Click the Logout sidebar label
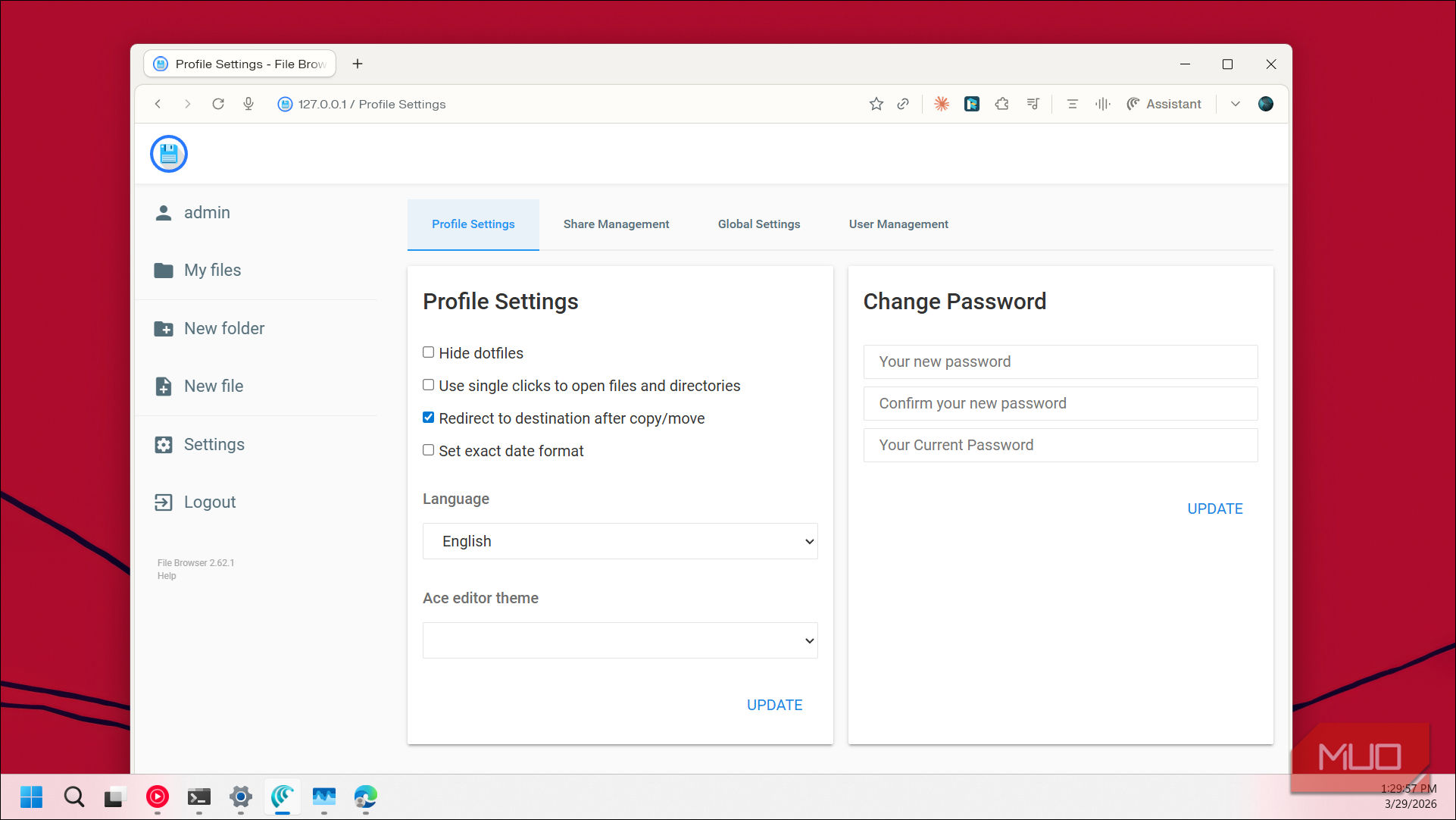Viewport: 1456px width, 820px height. click(210, 502)
